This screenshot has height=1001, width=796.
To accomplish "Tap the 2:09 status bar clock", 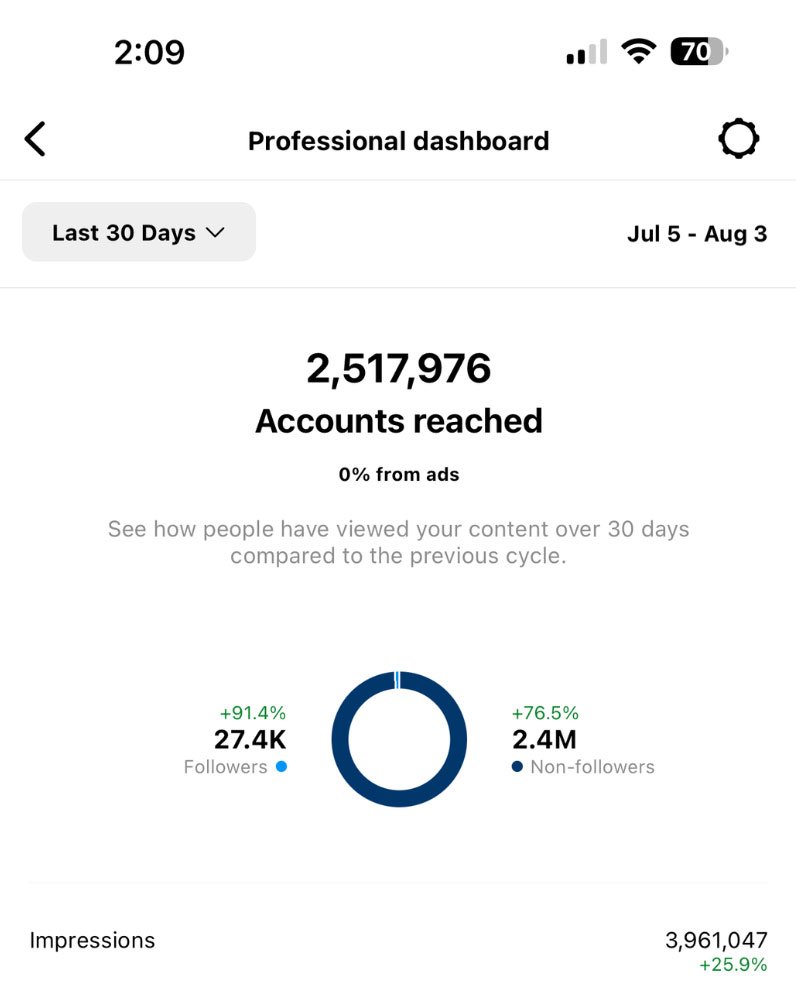I will (149, 52).
